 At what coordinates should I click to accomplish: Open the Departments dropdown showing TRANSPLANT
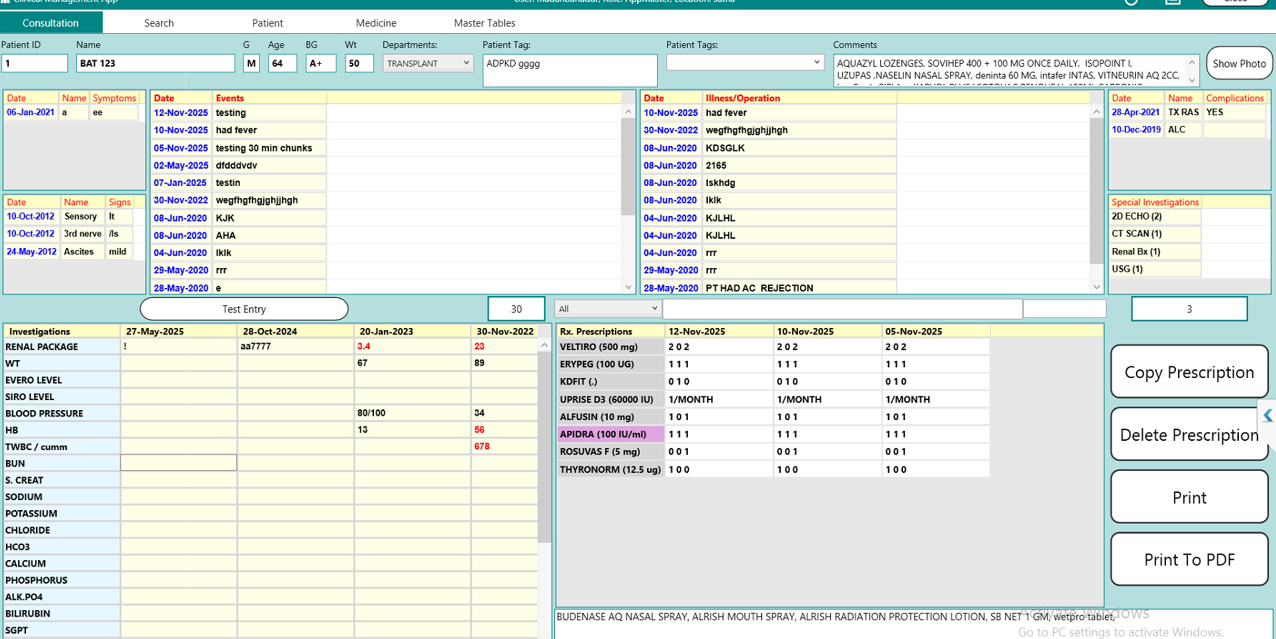click(428, 63)
